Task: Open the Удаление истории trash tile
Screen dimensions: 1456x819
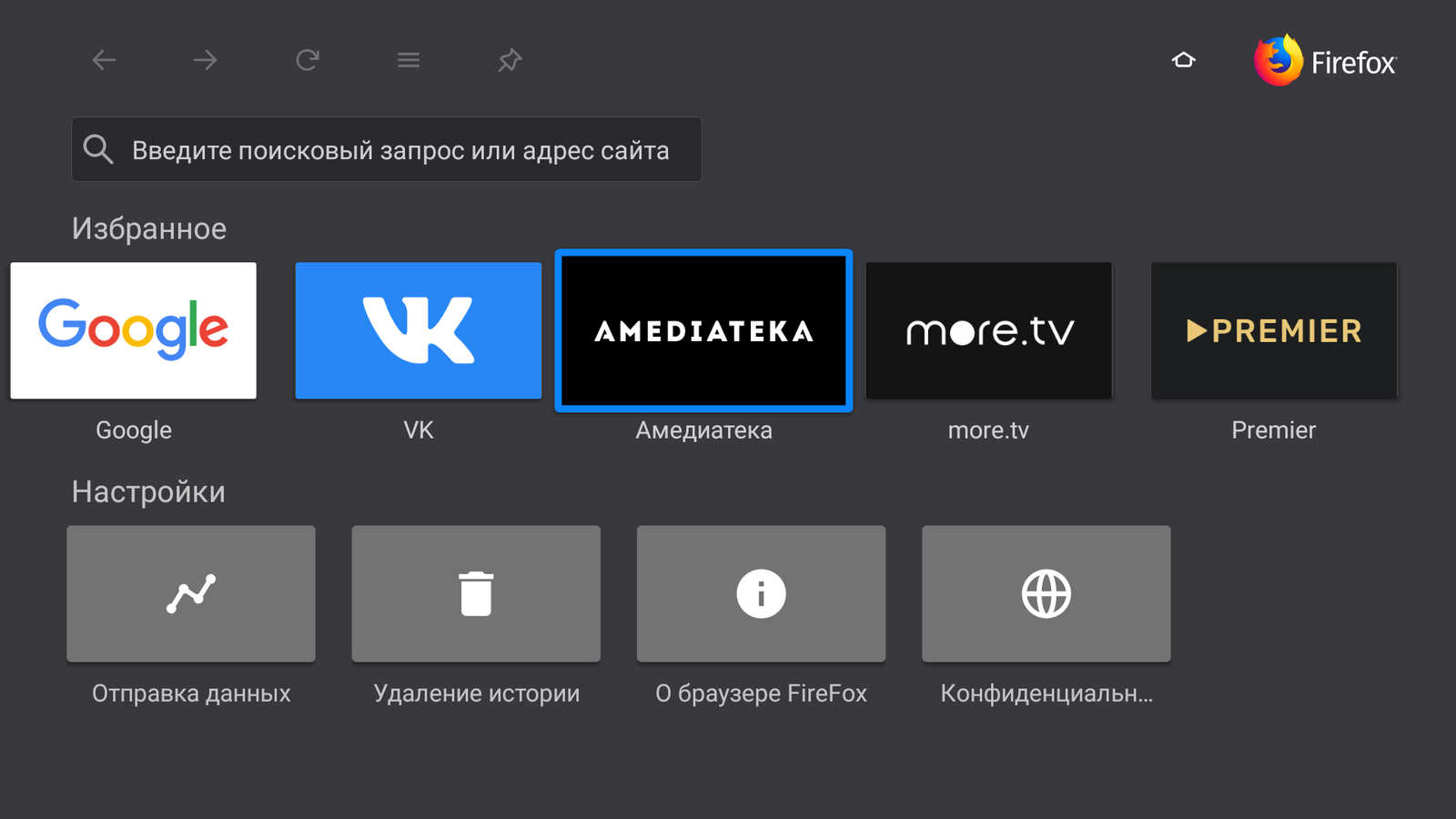Action: coord(476,593)
